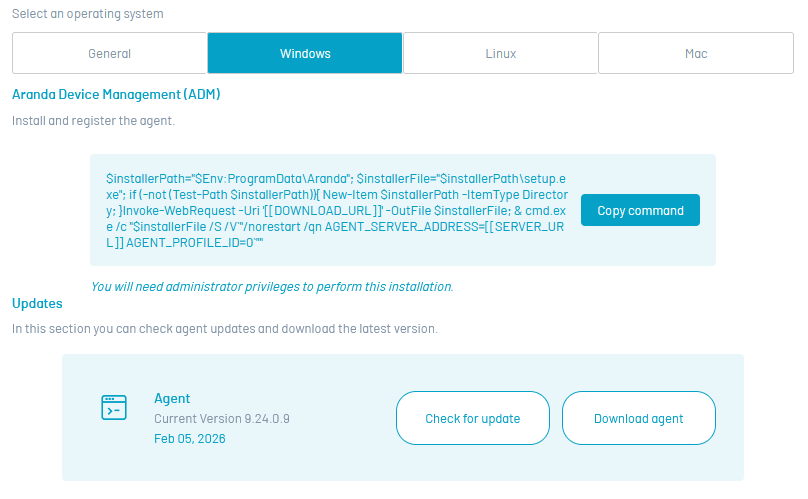Click the Aranda Device Management (ADM) heading
This screenshot has height=499, width=808.
116,95
